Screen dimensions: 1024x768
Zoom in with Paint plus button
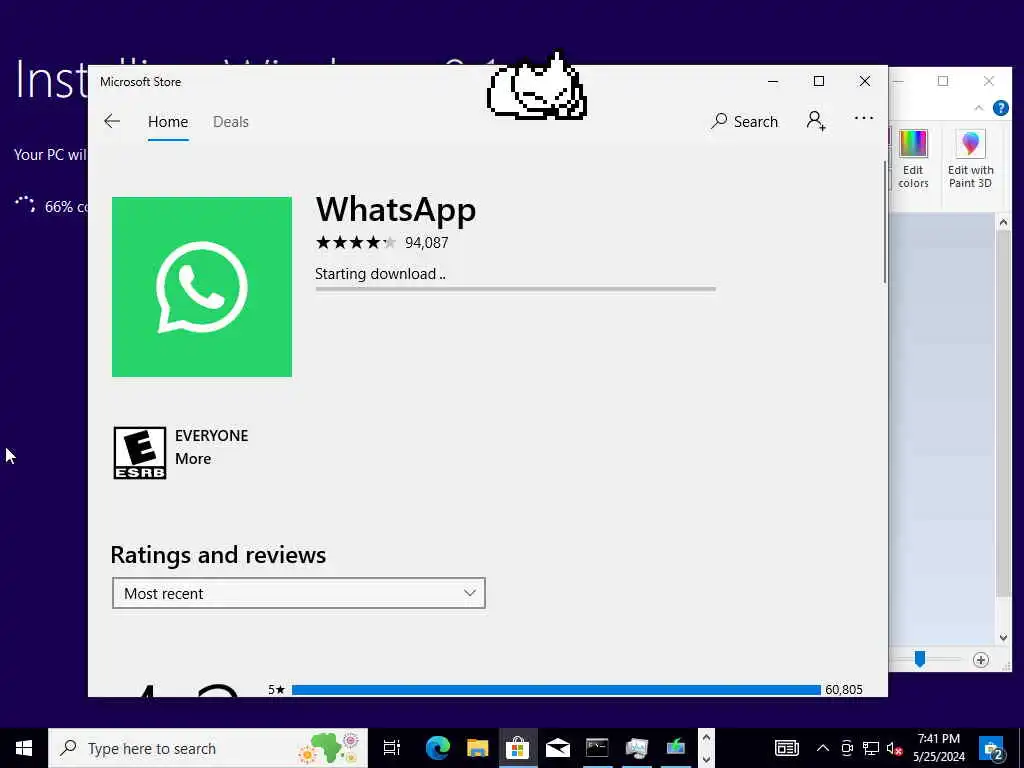(980, 660)
